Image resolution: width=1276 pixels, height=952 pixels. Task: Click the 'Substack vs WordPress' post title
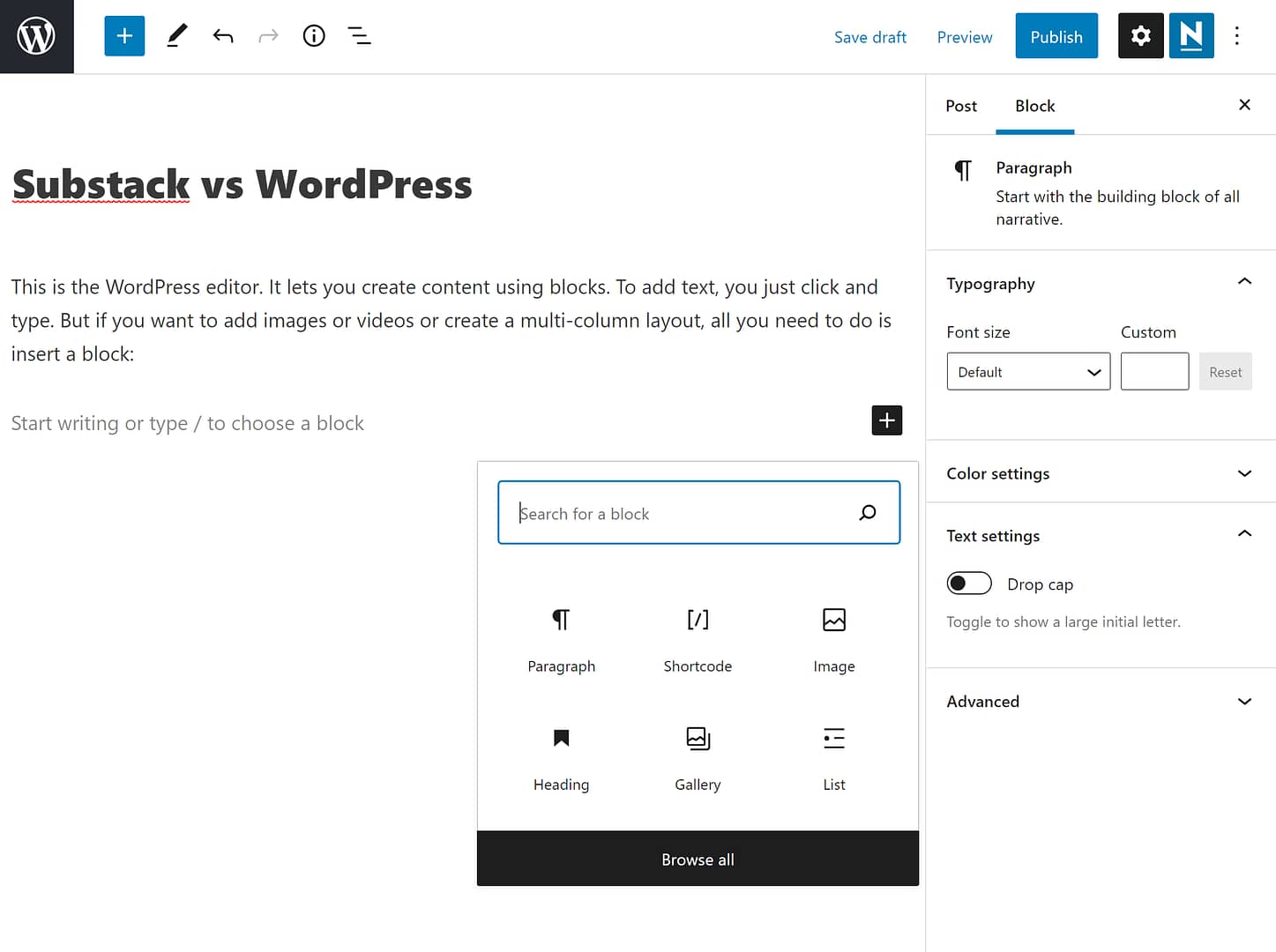click(x=243, y=184)
